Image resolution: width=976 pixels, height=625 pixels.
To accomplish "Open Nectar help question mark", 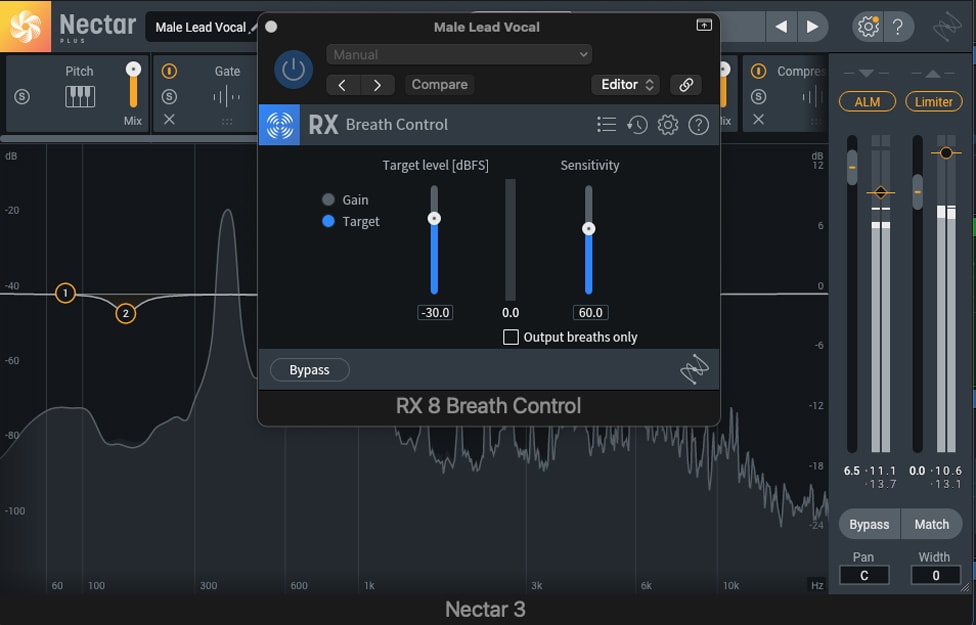I will tap(898, 27).
